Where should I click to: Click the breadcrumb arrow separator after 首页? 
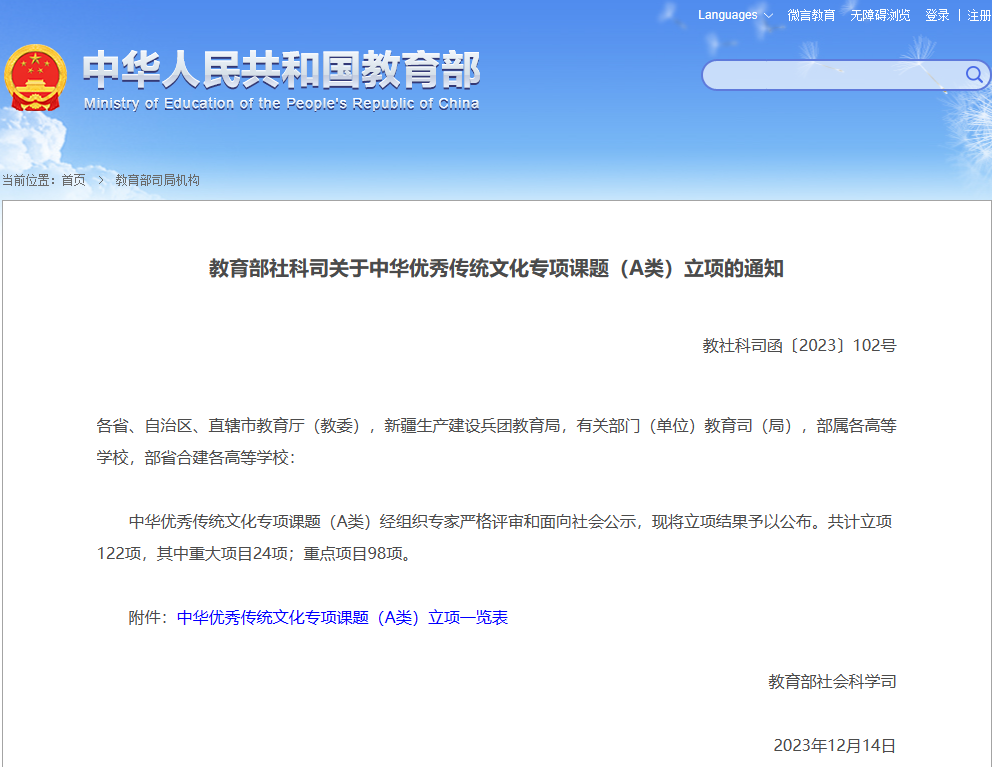pos(101,180)
